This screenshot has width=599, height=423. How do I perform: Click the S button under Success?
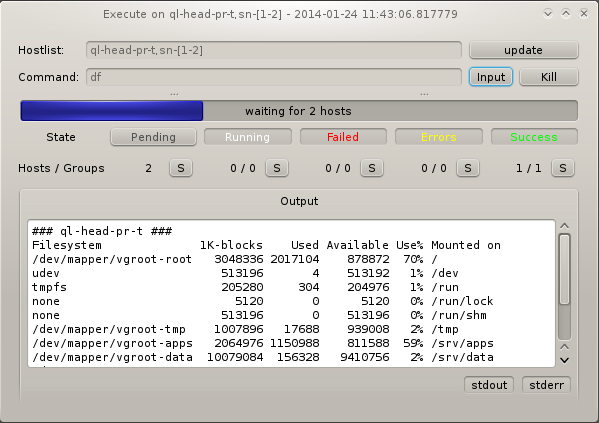(x=562, y=168)
